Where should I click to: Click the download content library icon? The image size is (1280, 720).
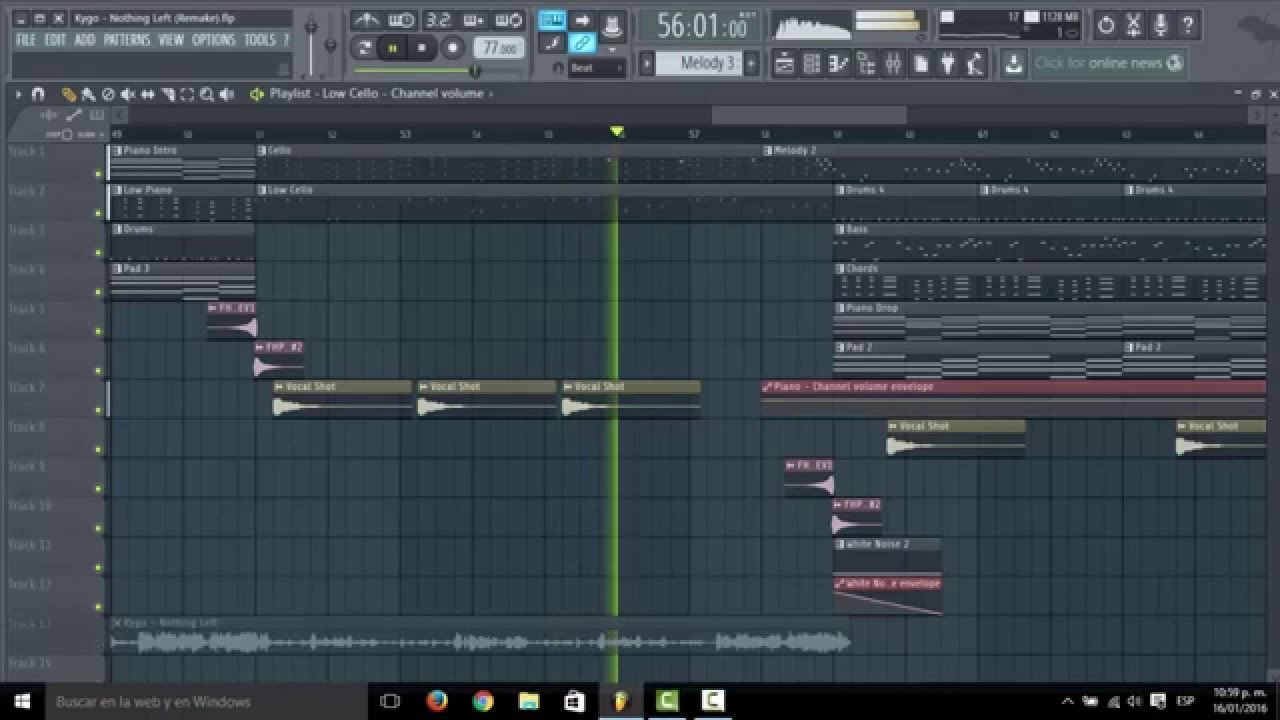[1014, 64]
